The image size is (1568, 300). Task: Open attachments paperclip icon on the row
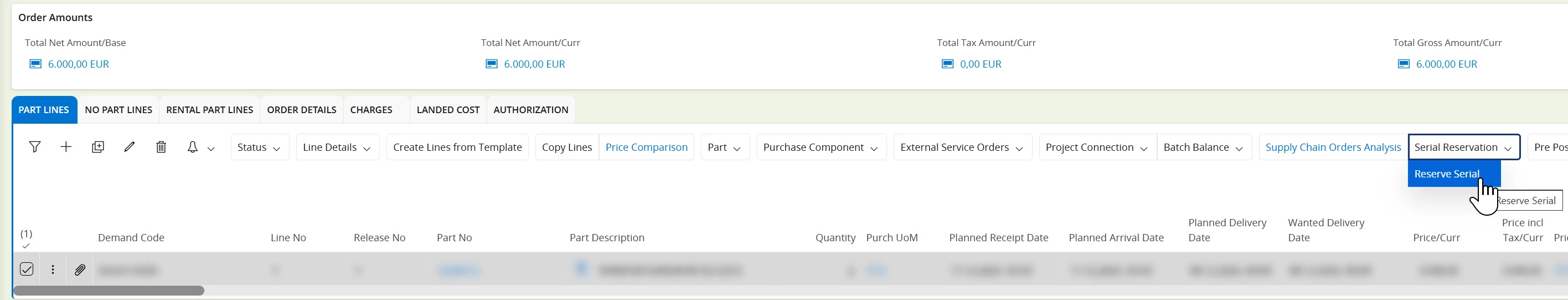pos(80,270)
